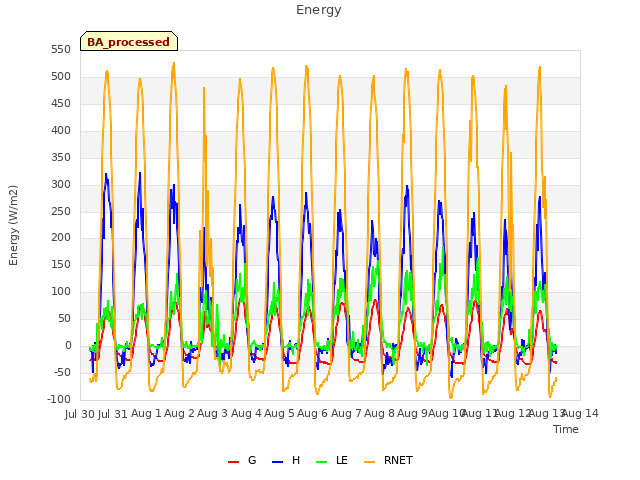Click the Aug 6 date label
The height and width of the screenshot is (480, 640).
click(312, 413)
